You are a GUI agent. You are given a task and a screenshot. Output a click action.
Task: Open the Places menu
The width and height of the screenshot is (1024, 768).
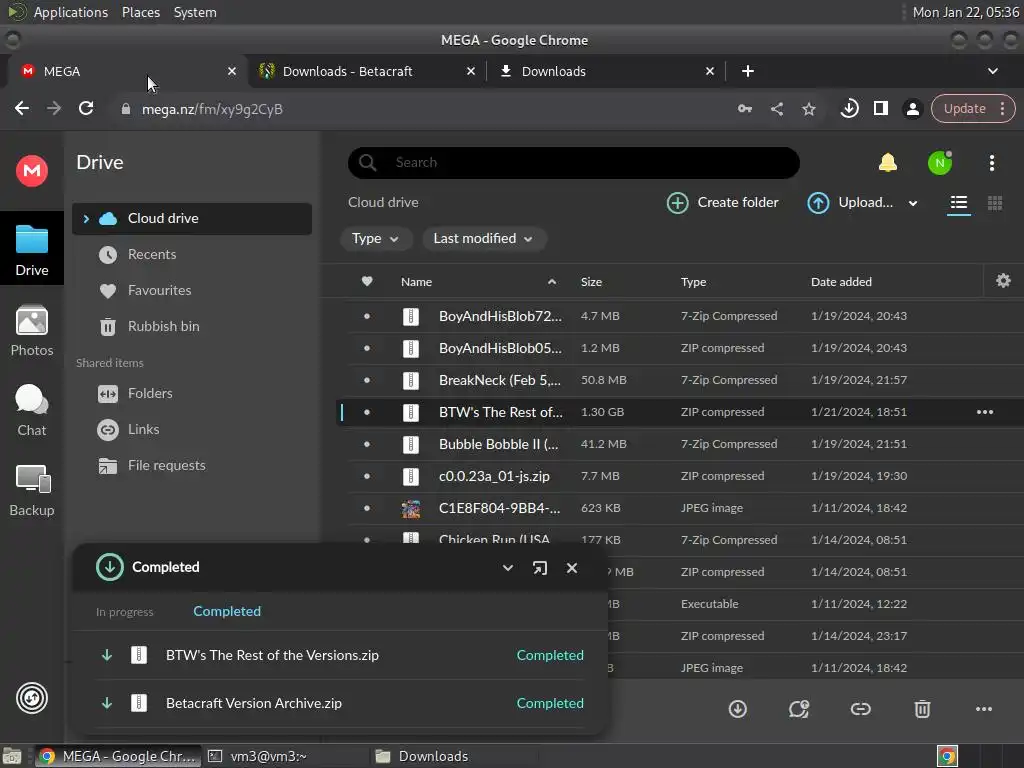[140, 12]
